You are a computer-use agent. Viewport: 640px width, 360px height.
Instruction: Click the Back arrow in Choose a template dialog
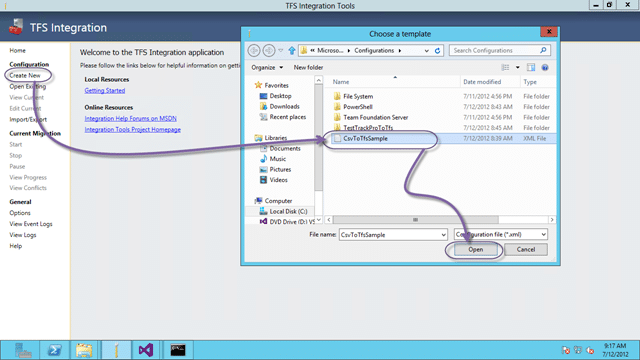(254, 50)
